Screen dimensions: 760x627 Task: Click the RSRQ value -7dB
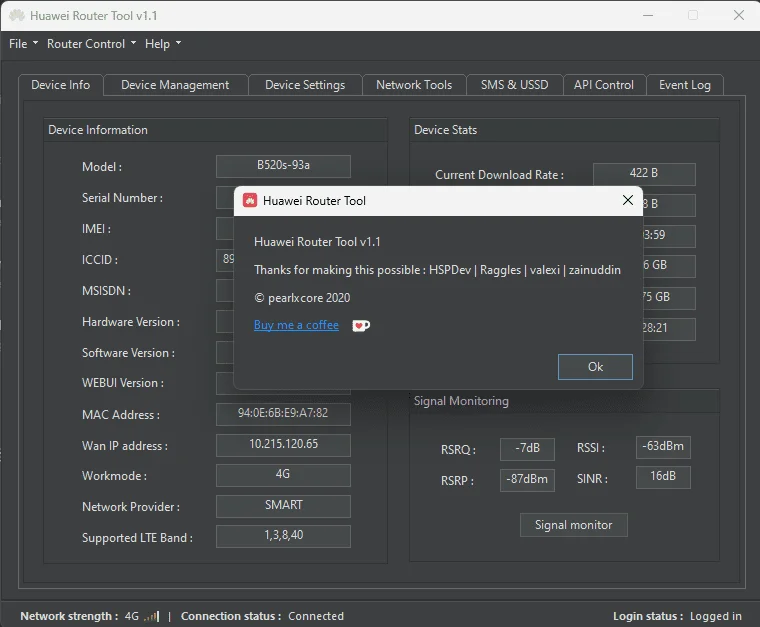click(x=527, y=448)
